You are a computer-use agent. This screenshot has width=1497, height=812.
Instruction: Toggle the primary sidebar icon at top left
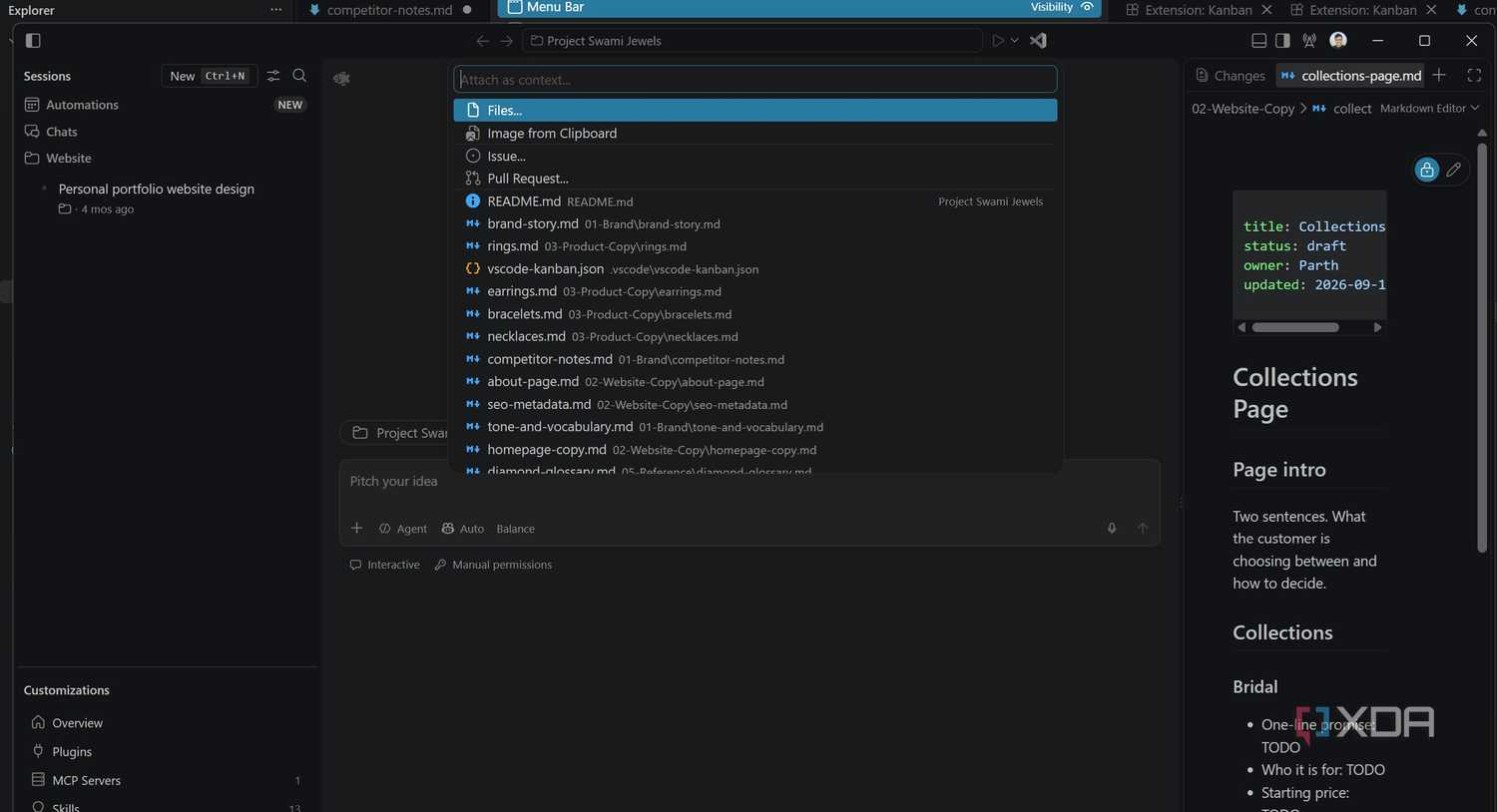point(33,41)
